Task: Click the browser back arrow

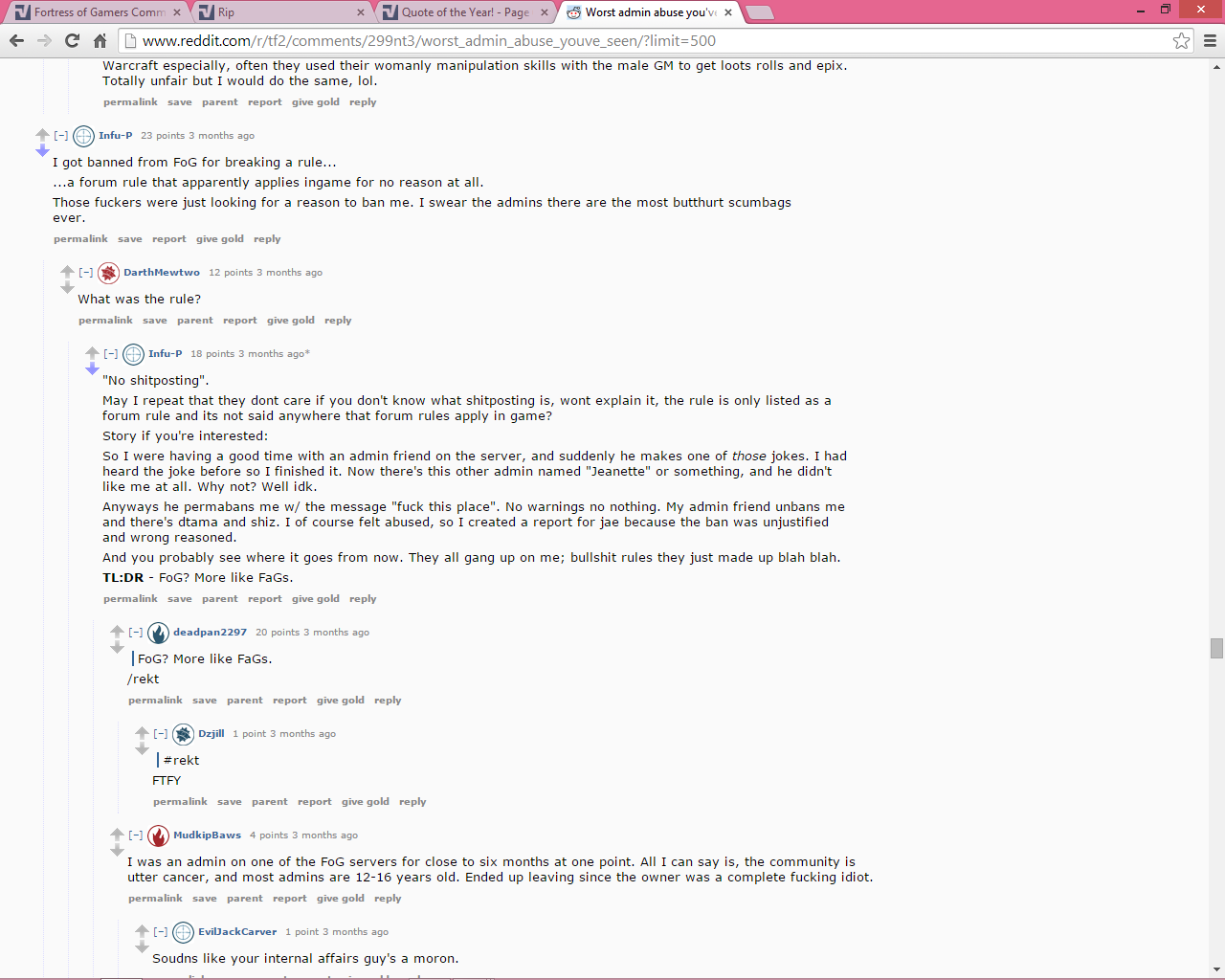Action: [x=16, y=40]
